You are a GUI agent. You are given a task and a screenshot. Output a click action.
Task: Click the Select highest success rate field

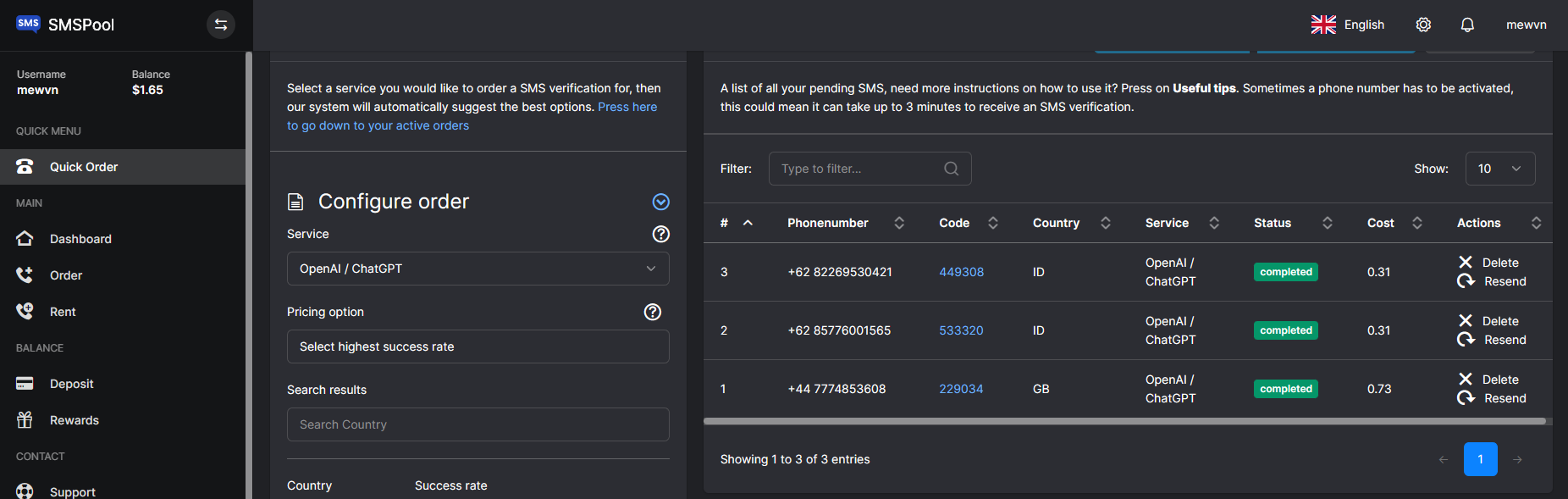(x=478, y=347)
